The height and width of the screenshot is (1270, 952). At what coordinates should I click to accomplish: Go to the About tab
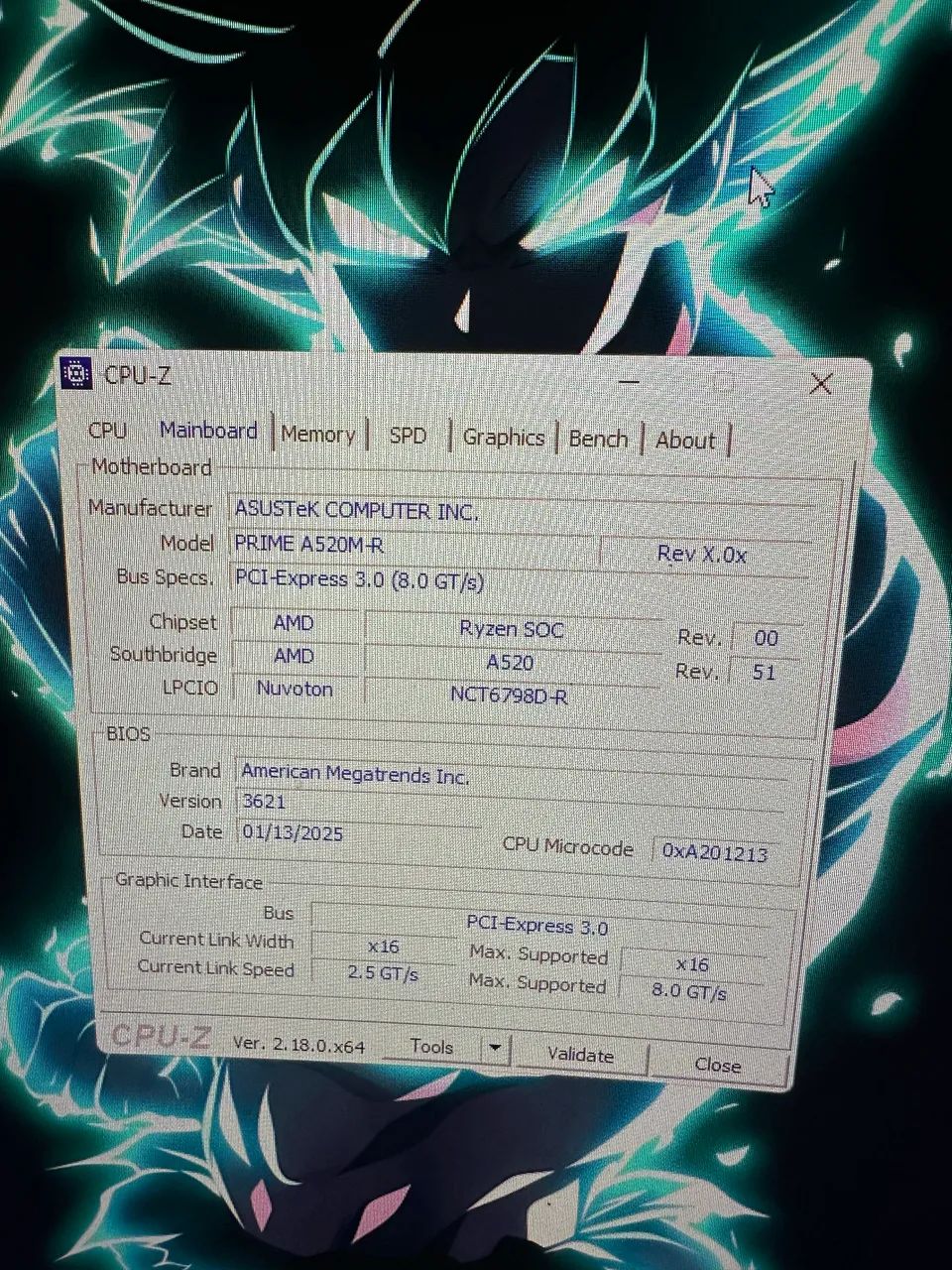click(x=685, y=441)
